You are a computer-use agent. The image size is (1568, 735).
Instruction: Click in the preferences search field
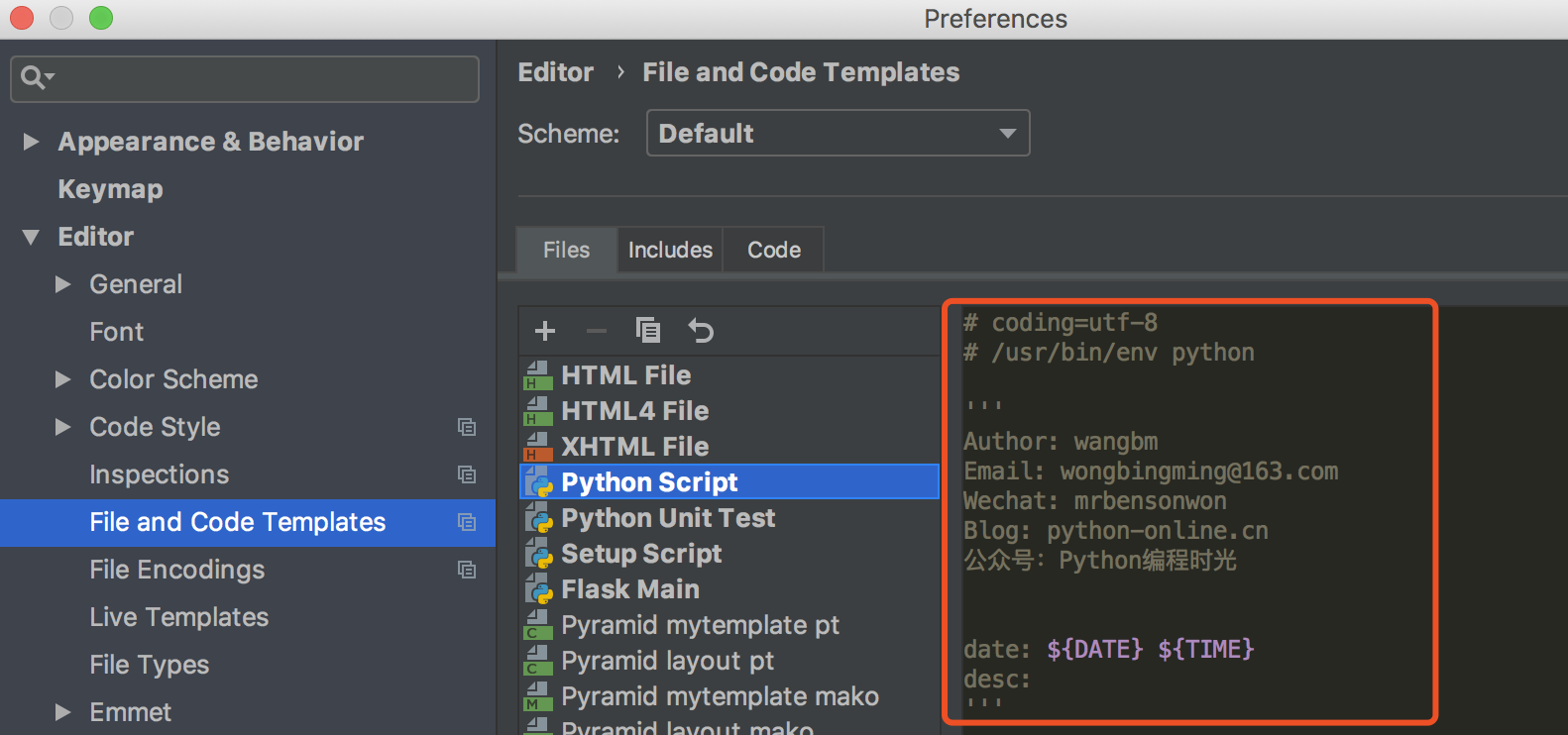(x=258, y=78)
